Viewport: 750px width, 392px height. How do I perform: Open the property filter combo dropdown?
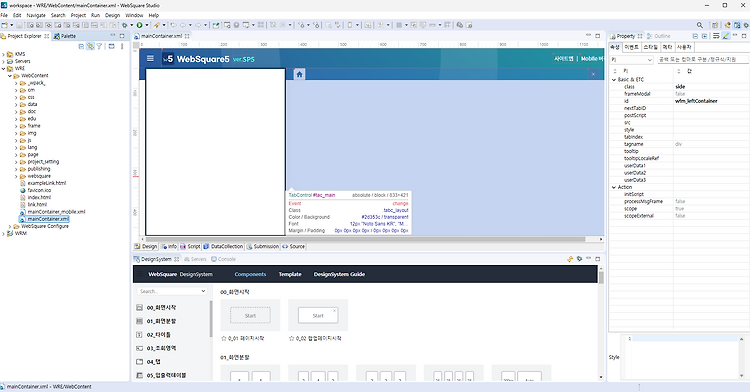650,60
